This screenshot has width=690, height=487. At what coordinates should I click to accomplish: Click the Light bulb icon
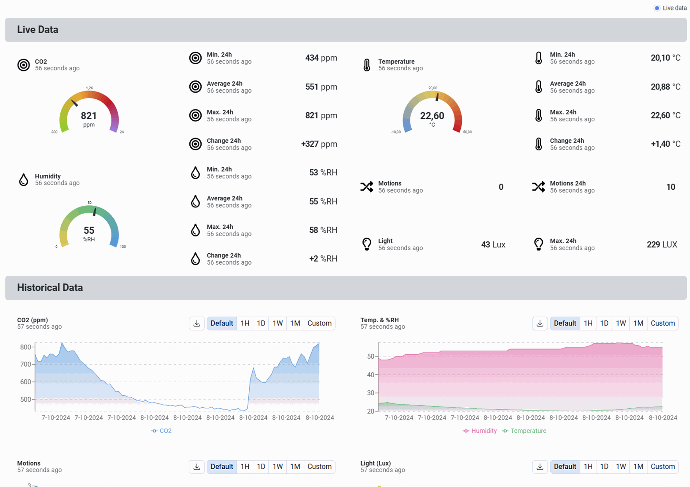pyautogui.click(x=367, y=244)
